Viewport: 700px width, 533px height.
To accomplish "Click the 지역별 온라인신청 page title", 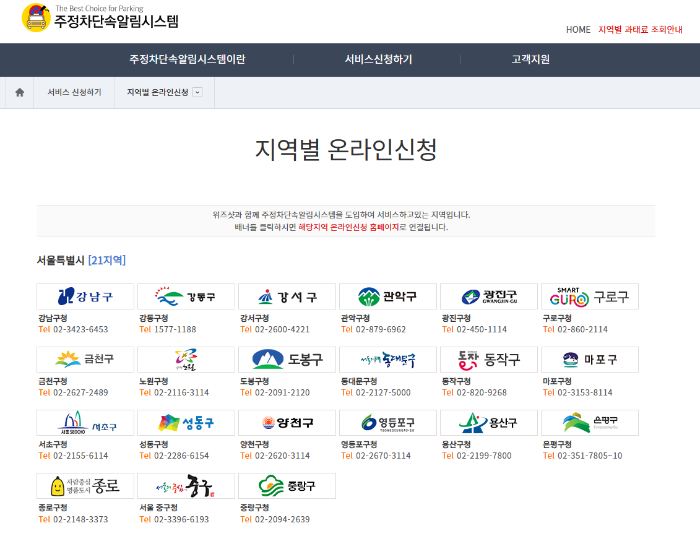I will point(346,150).
